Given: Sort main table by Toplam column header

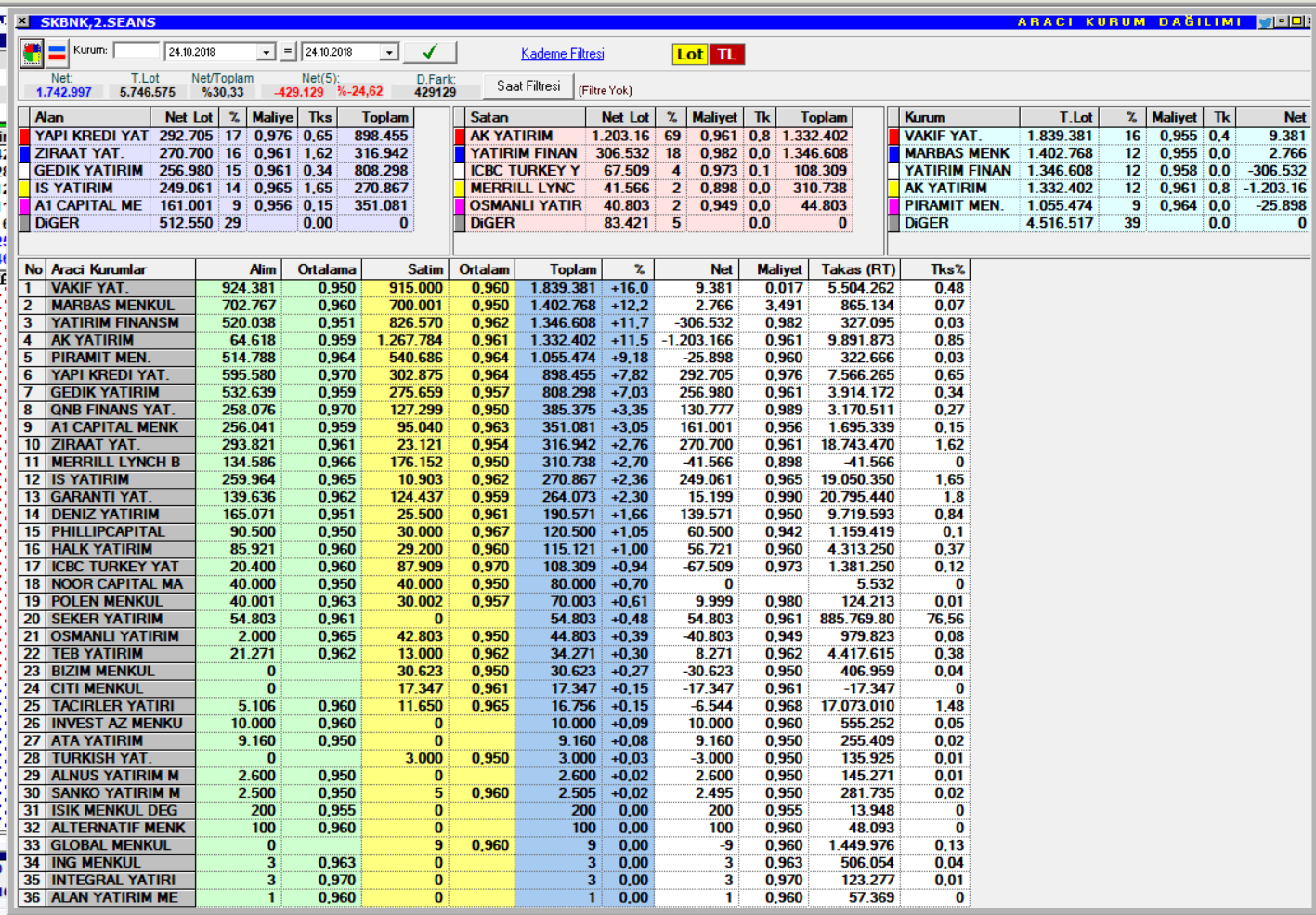Looking at the screenshot, I should [x=558, y=269].
